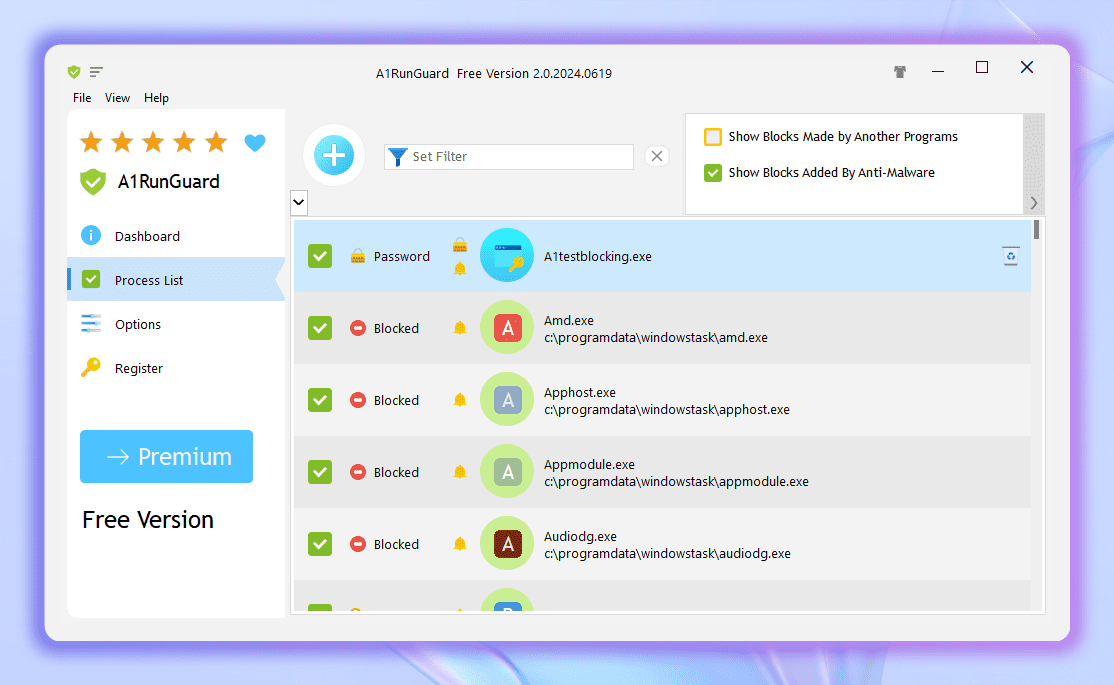Viewport: 1114px width, 685px height.
Task: Click the Premium upgrade button
Action: tap(167, 457)
